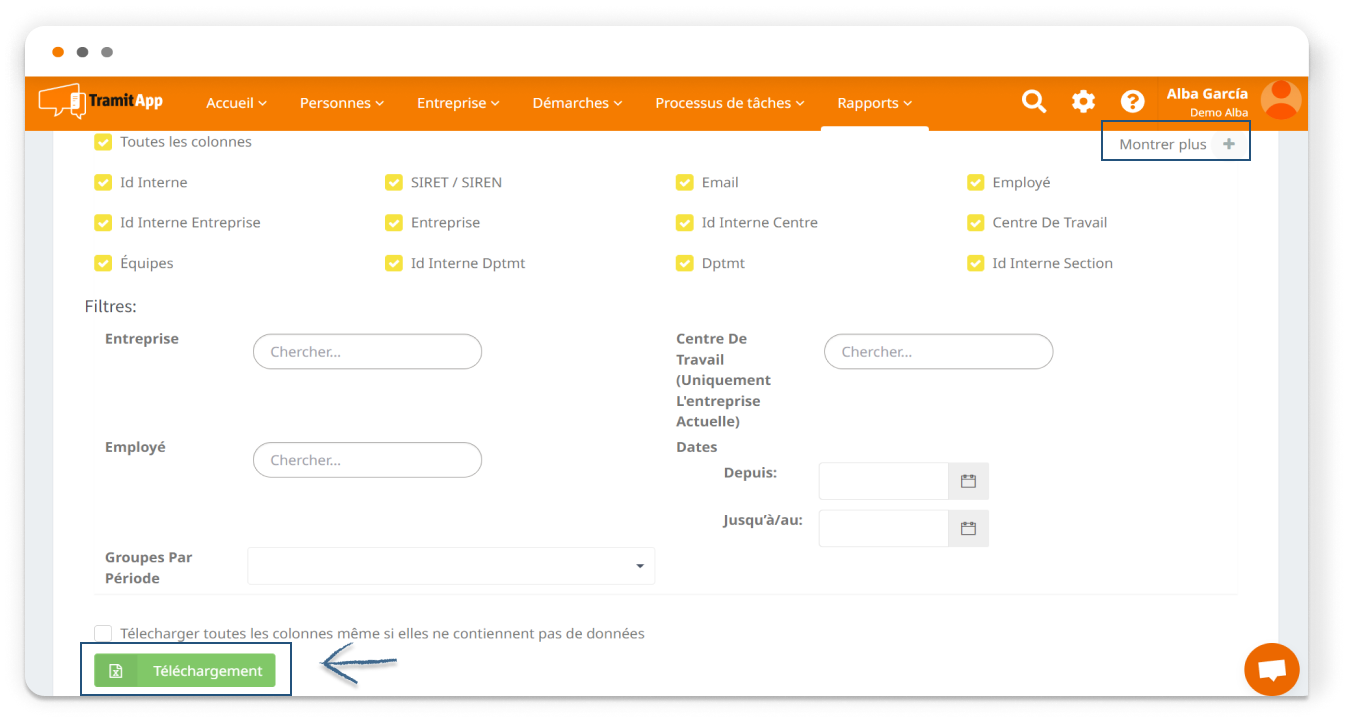Open the Personnes dropdown menu
This screenshot has height=721, width=1348.
point(342,103)
